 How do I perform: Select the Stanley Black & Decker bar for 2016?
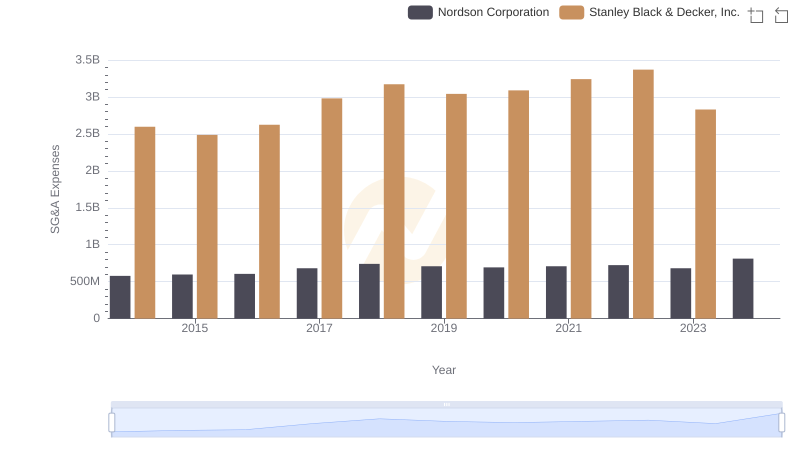269,222
